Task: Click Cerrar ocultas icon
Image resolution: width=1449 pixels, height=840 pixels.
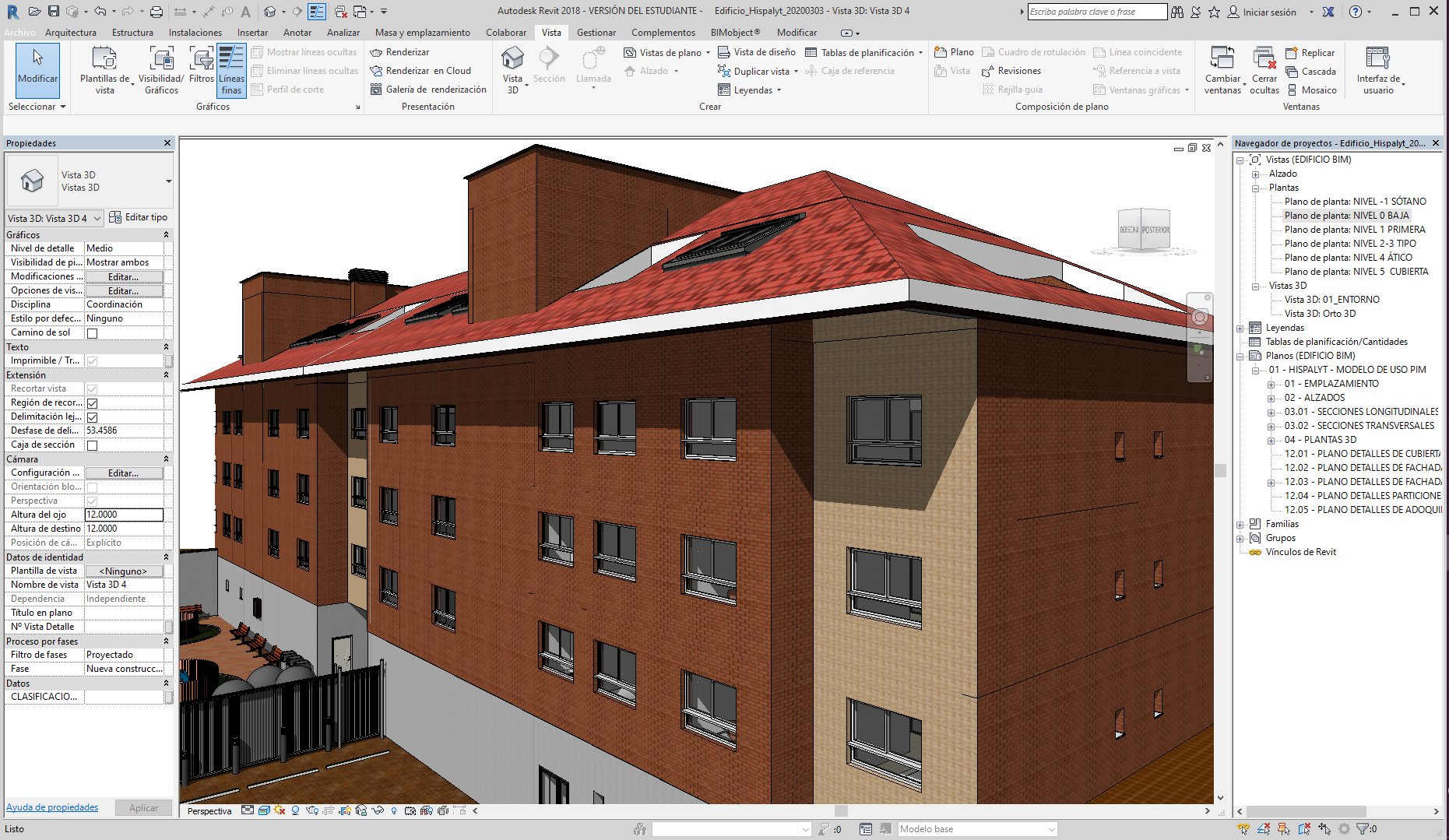Action: (1264, 60)
